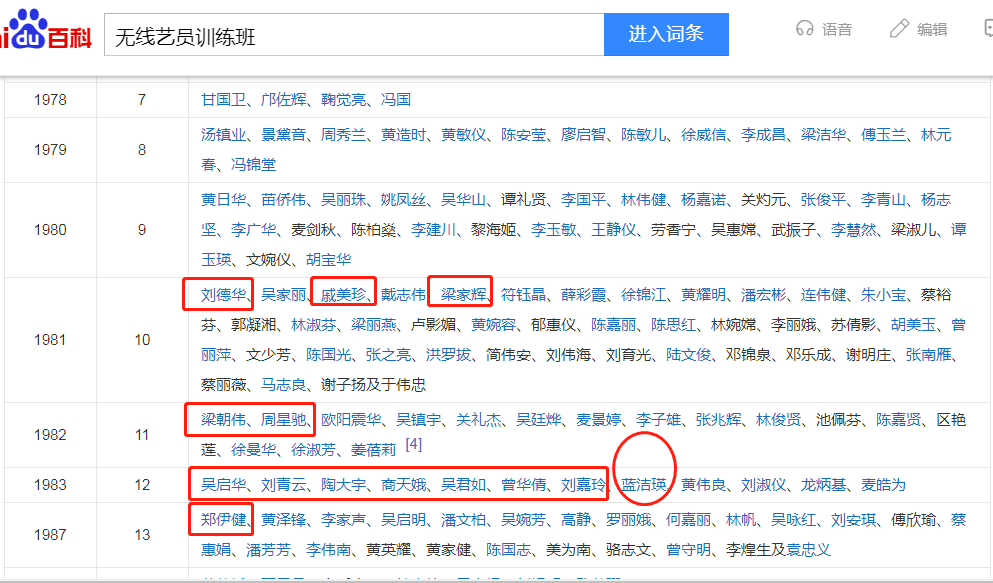Open the 汤镇业 link in the 1979 row
The image size is (993, 583).
[221, 134]
